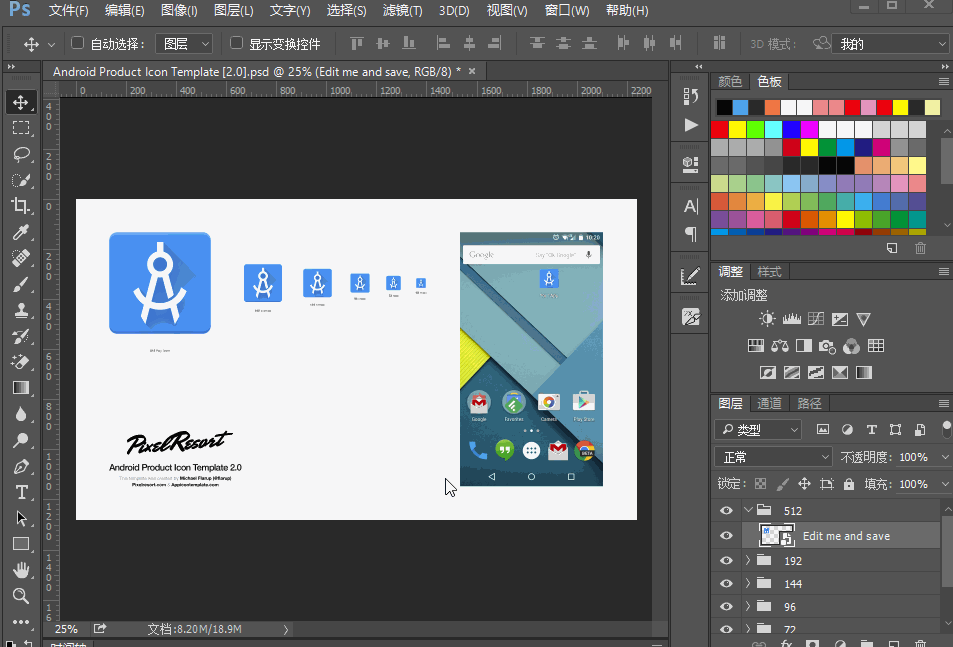Pick the cyan swatch in the first grid row
Viewport: 953px width, 647px height.
(773, 129)
